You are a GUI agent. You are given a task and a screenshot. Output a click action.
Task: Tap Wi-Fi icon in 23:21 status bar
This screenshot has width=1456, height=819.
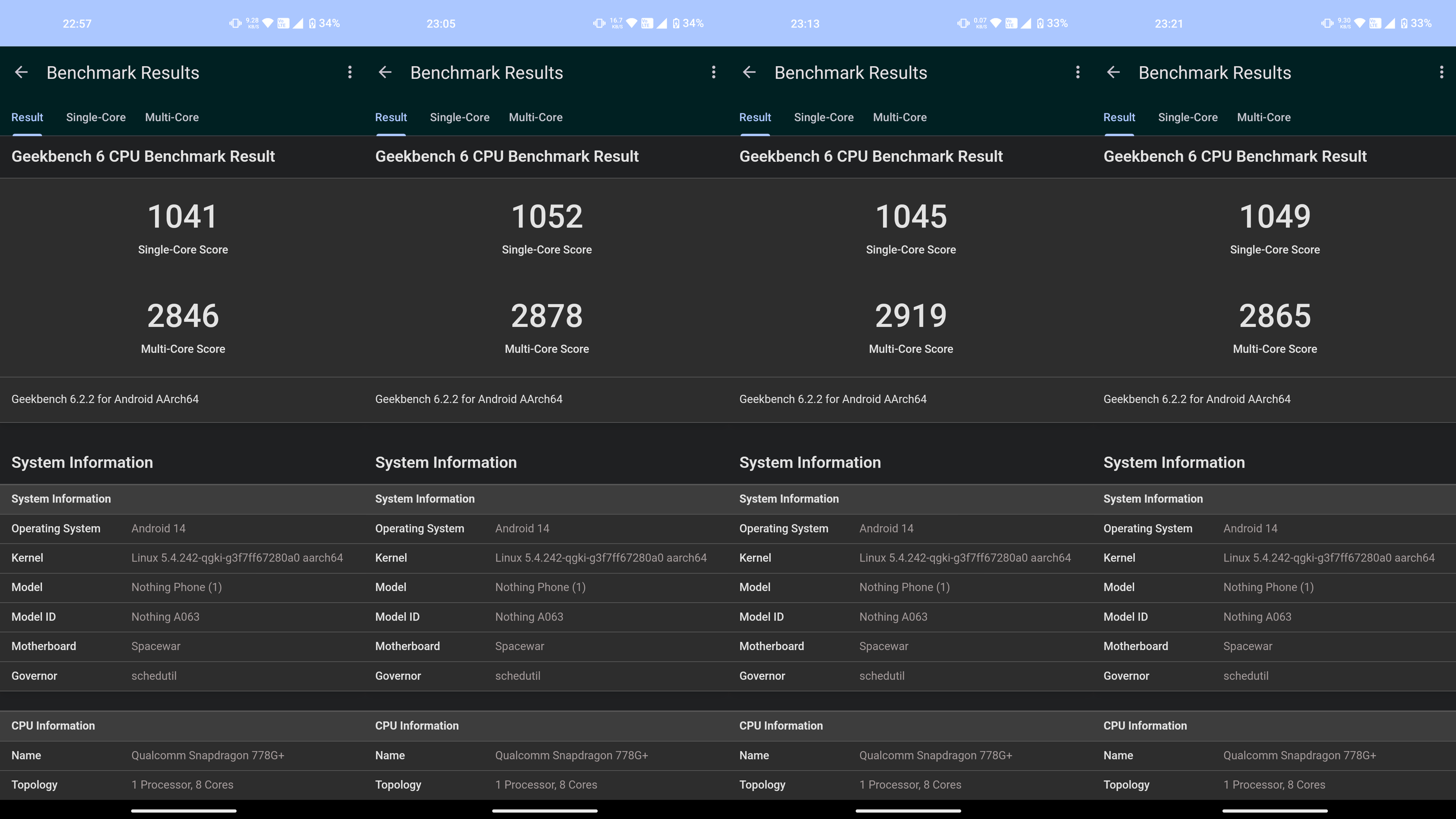point(1360,23)
